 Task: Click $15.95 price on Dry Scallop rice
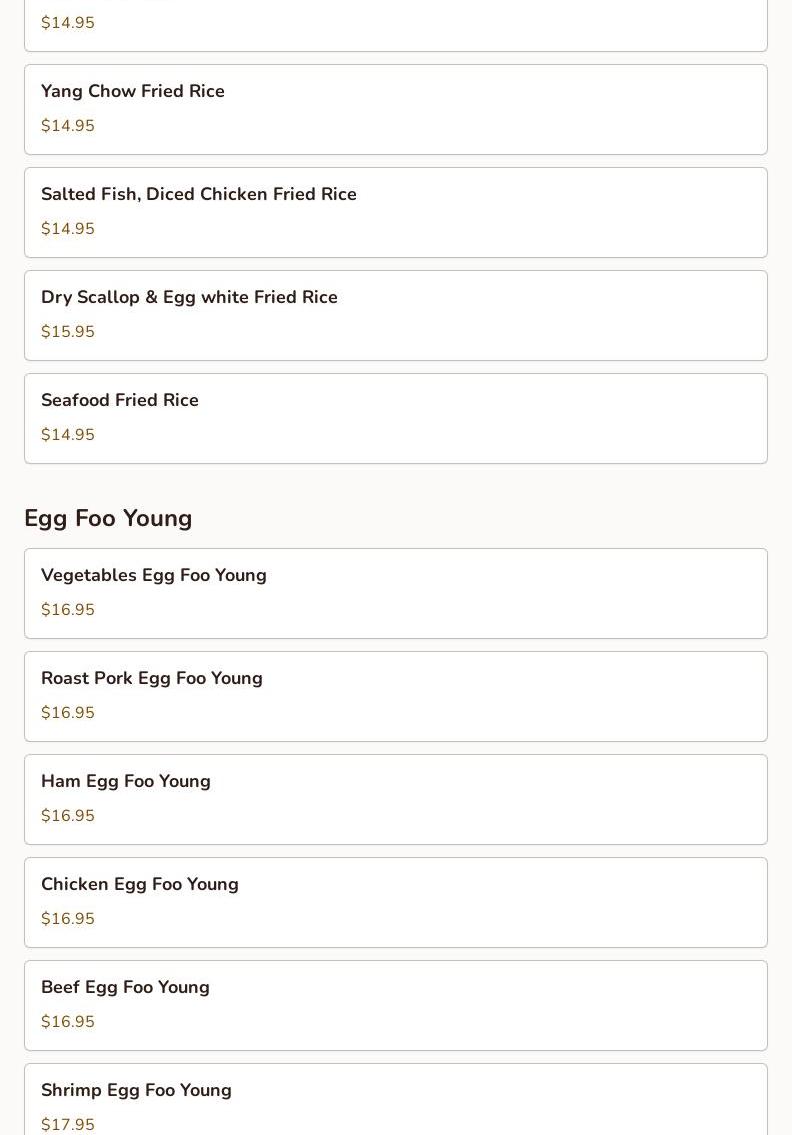[68, 332]
